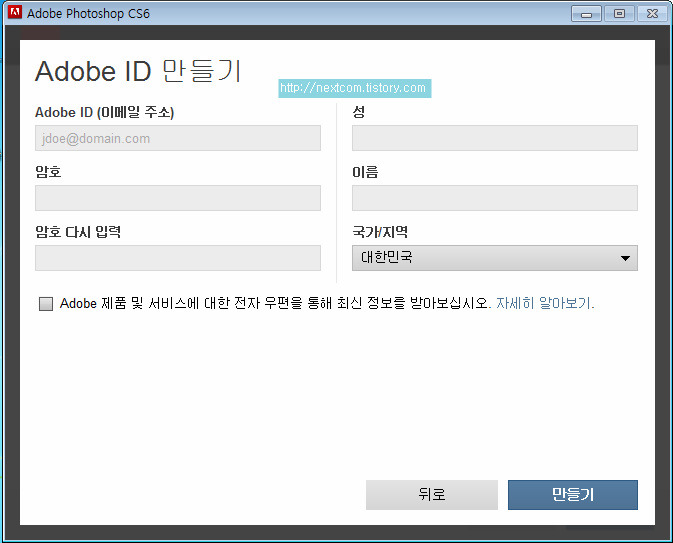673x543 pixels.
Task: Maximize the Adobe Photoshop CS6 window
Action: pyautogui.click(x=619, y=14)
